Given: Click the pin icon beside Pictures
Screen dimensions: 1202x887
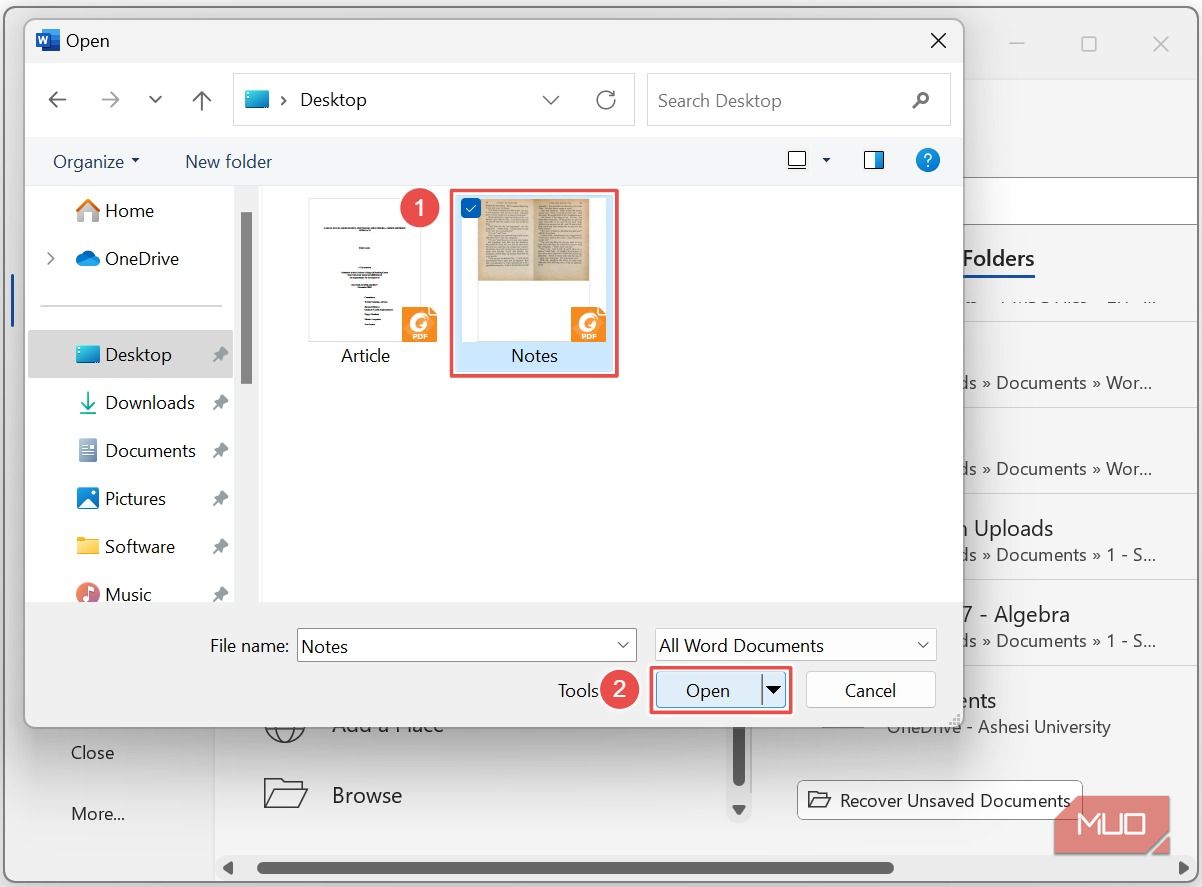Looking at the screenshot, I should coord(219,498).
